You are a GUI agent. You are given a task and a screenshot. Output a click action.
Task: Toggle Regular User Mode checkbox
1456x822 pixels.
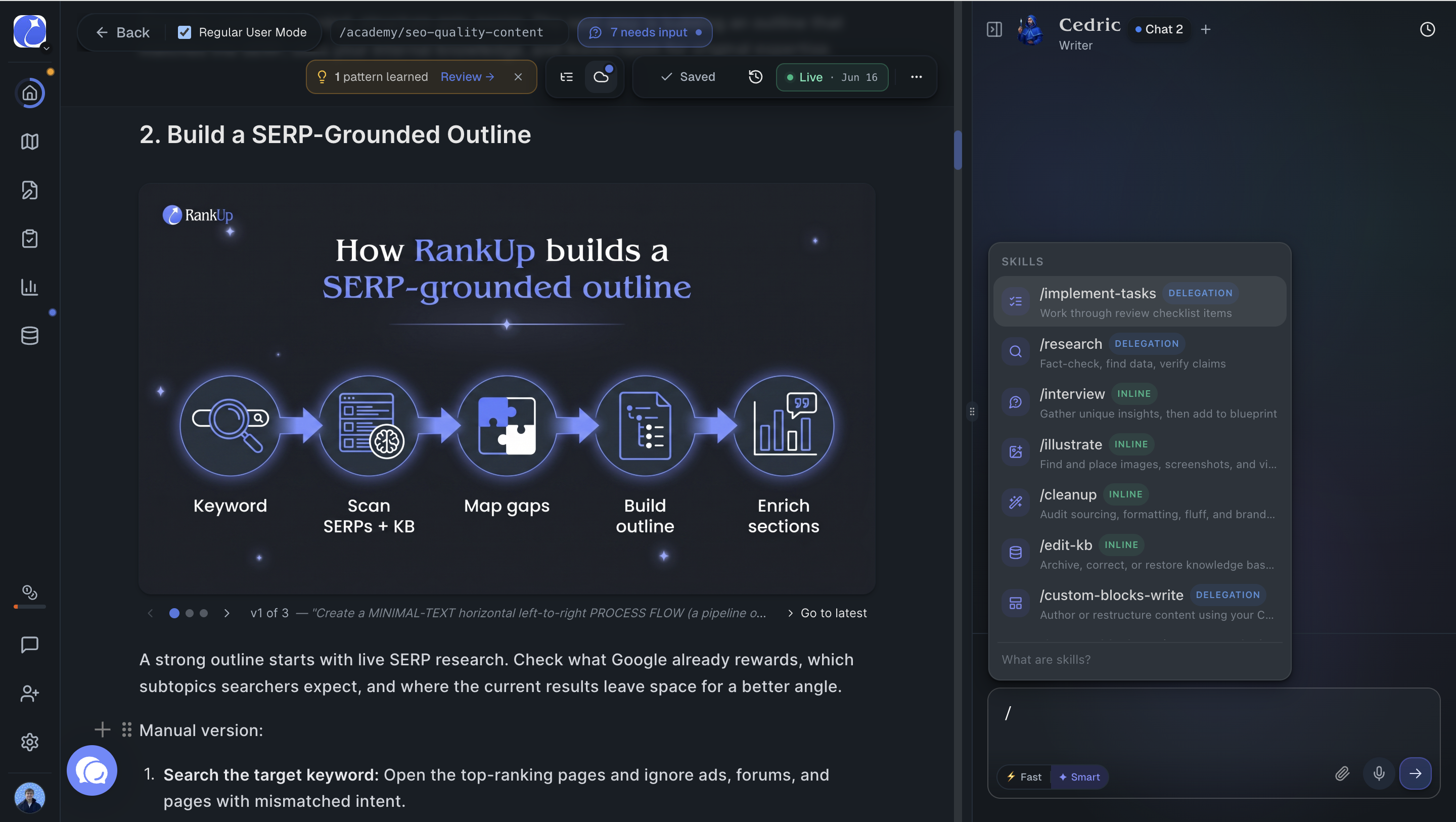[x=184, y=32]
